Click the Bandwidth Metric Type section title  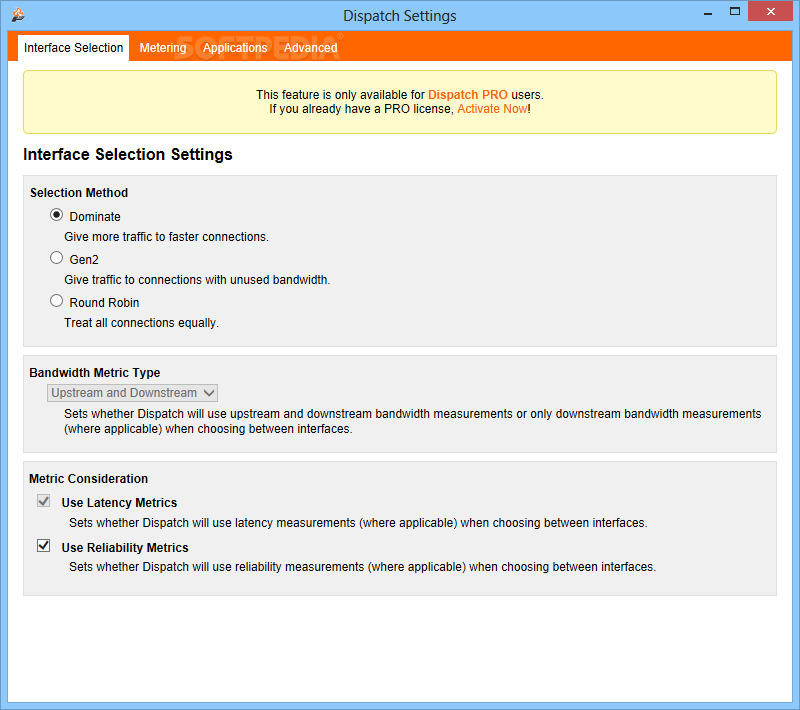[94, 373]
